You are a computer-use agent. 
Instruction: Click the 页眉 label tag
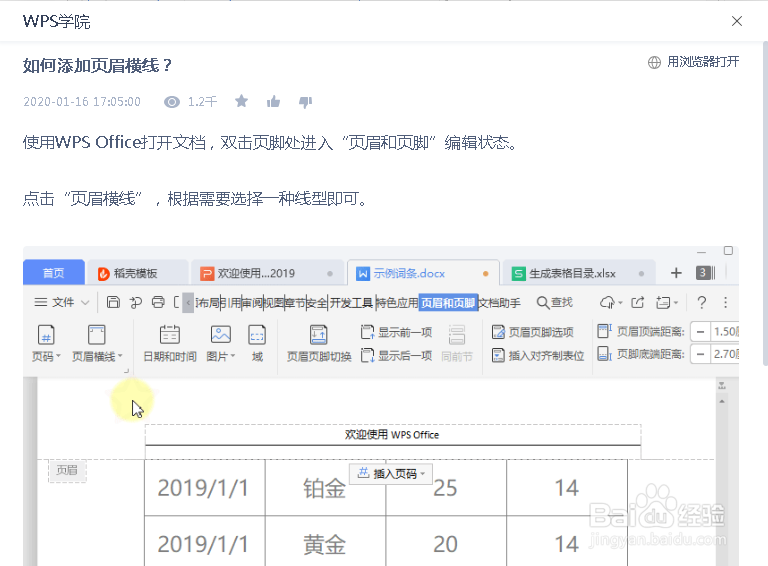pos(67,471)
